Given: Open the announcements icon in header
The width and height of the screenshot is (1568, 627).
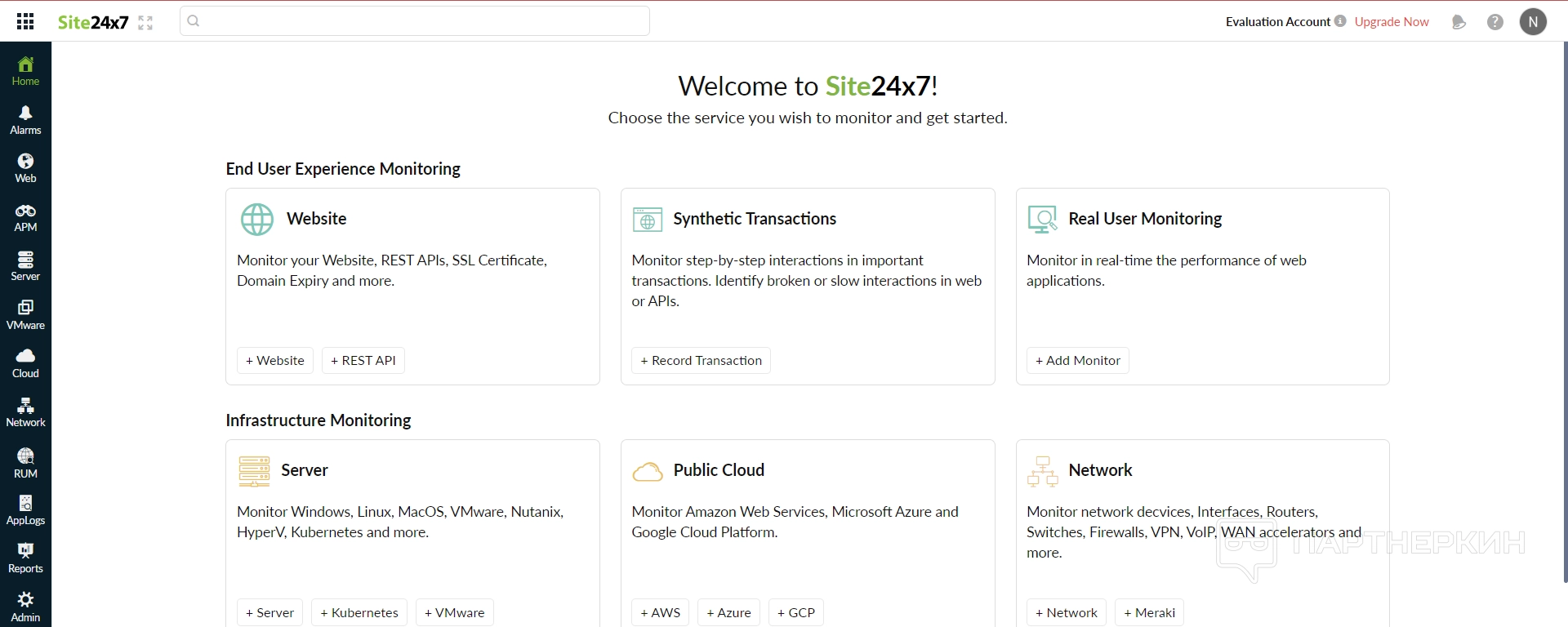Looking at the screenshot, I should (1459, 22).
